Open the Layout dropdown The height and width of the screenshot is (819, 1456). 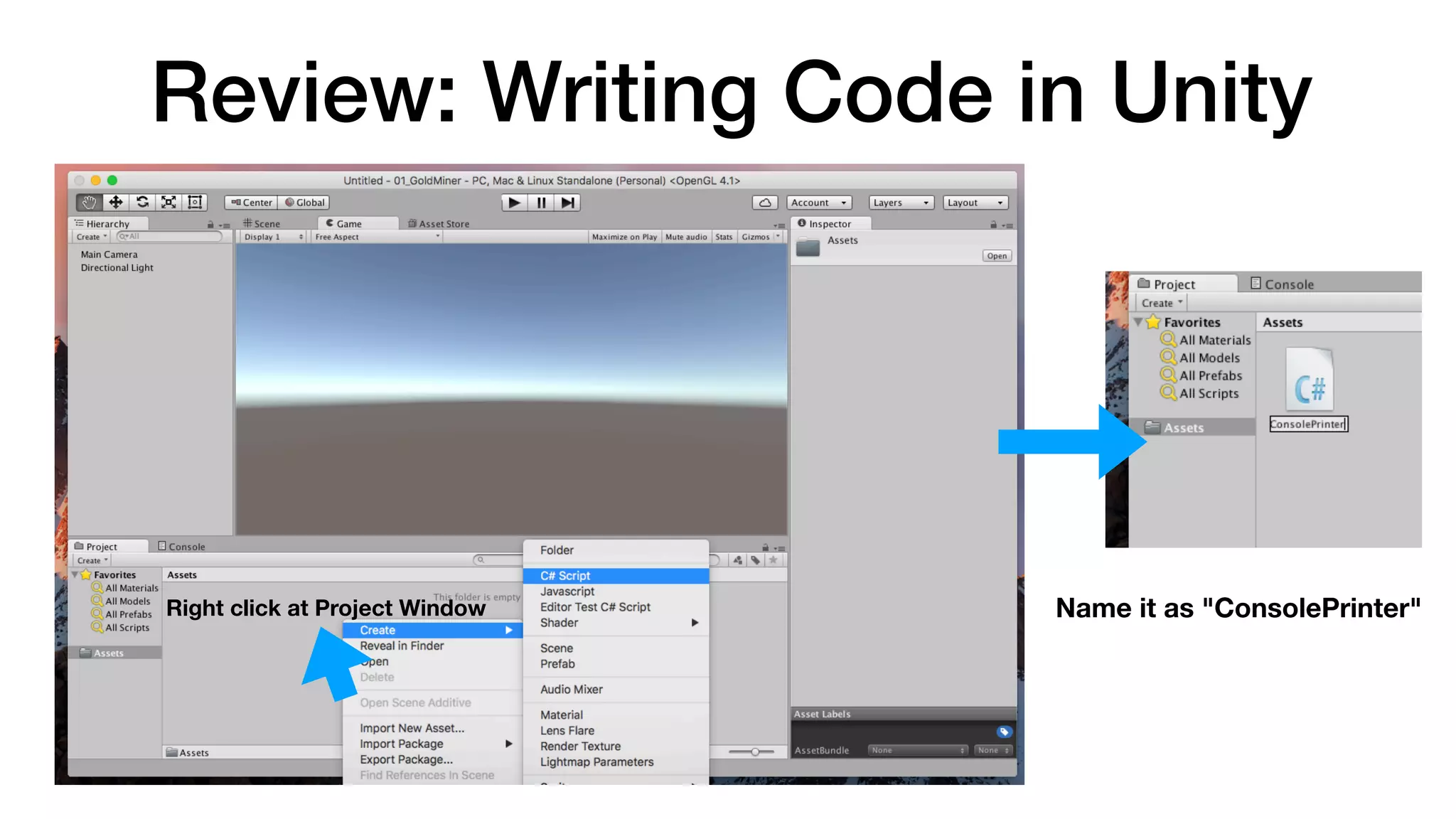pyautogui.click(x=975, y=203)
